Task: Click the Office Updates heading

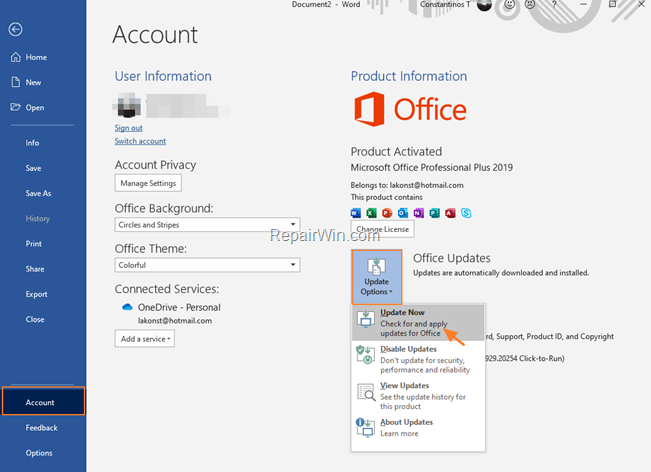Action: click(x=452, y=258)
